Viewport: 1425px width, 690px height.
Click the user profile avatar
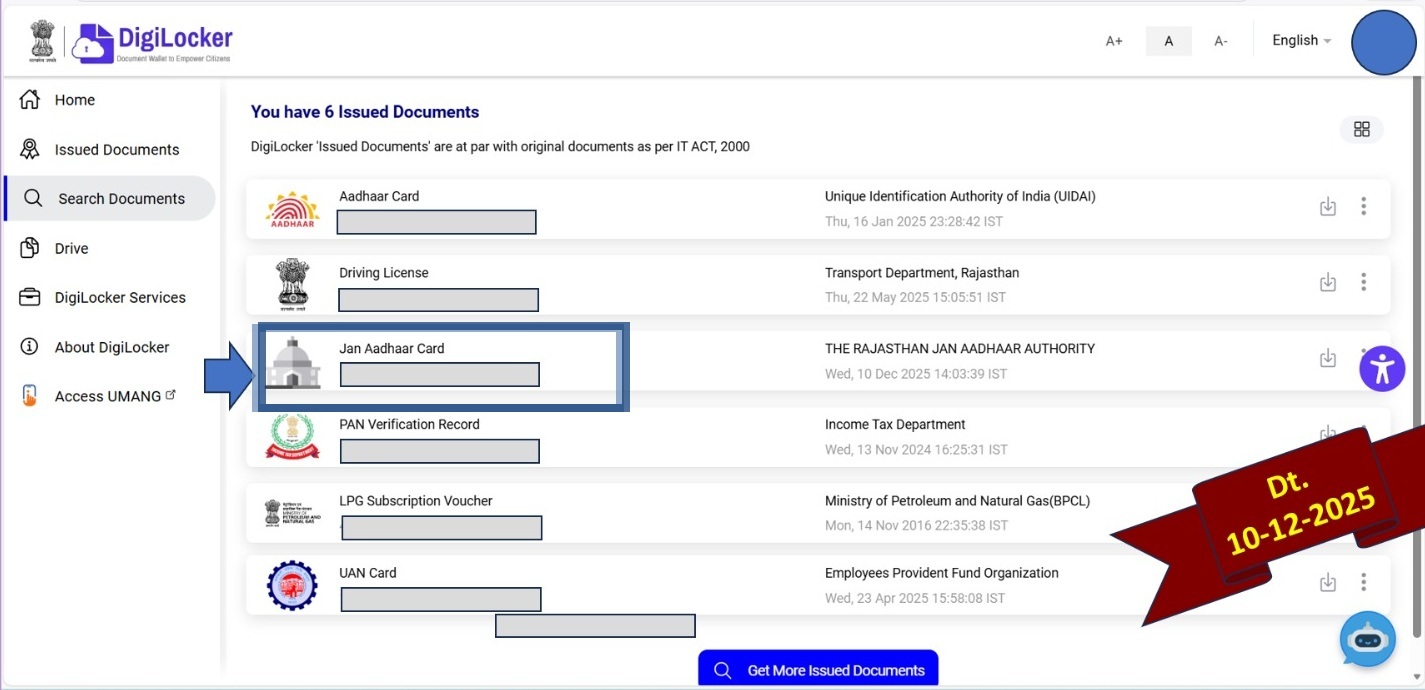pos(1383,42)
